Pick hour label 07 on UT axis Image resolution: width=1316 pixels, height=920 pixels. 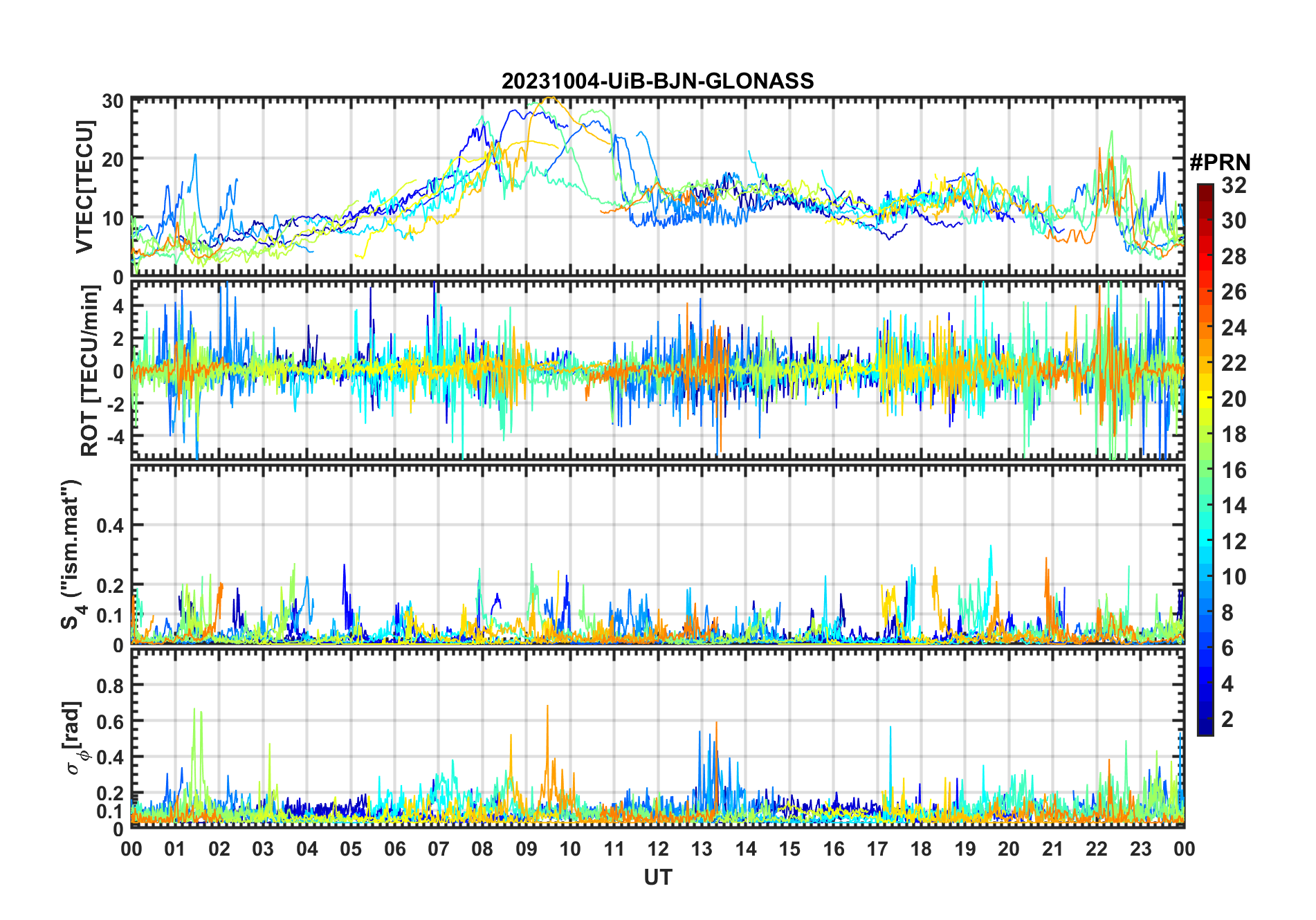tap(439, 849)
